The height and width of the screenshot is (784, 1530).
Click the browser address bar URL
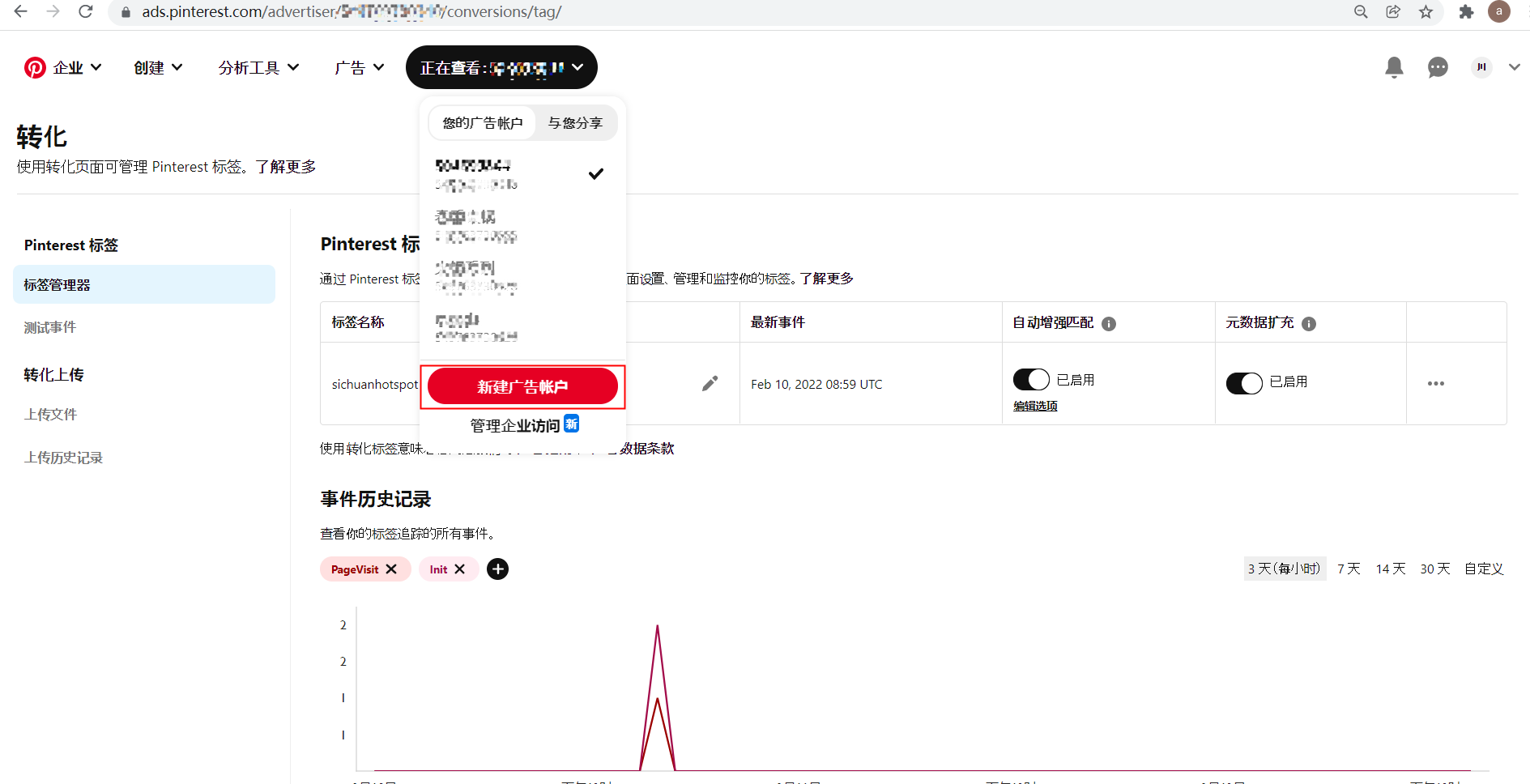tap(352, 12)
